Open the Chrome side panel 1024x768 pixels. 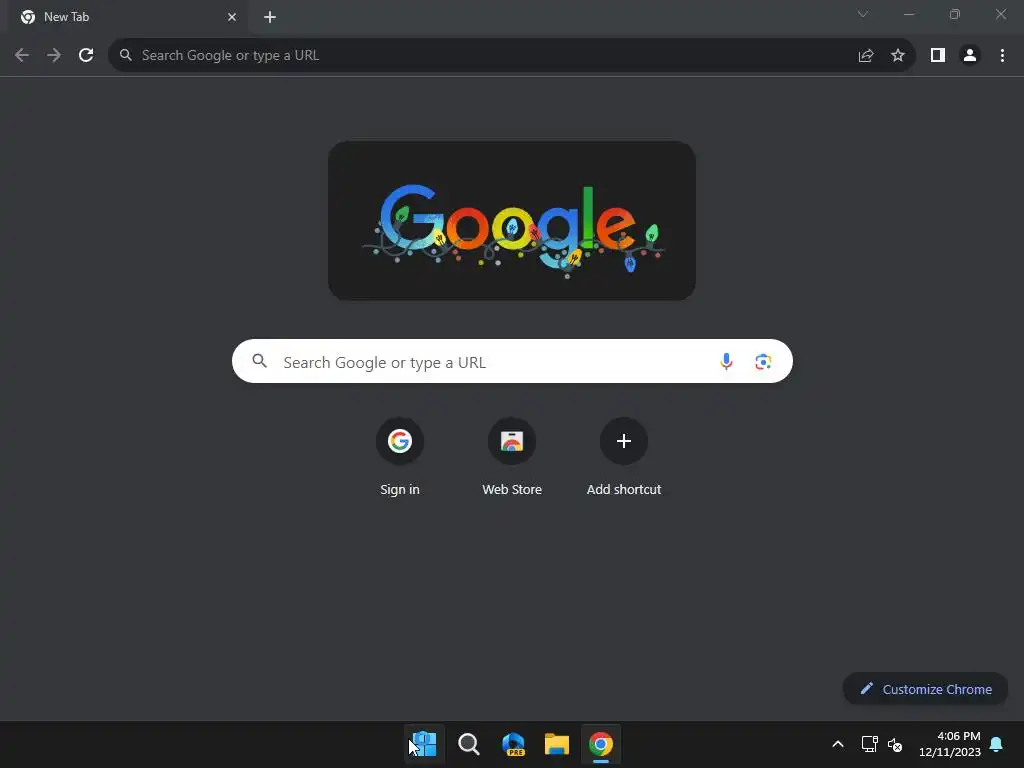click(x=938, y=56)
